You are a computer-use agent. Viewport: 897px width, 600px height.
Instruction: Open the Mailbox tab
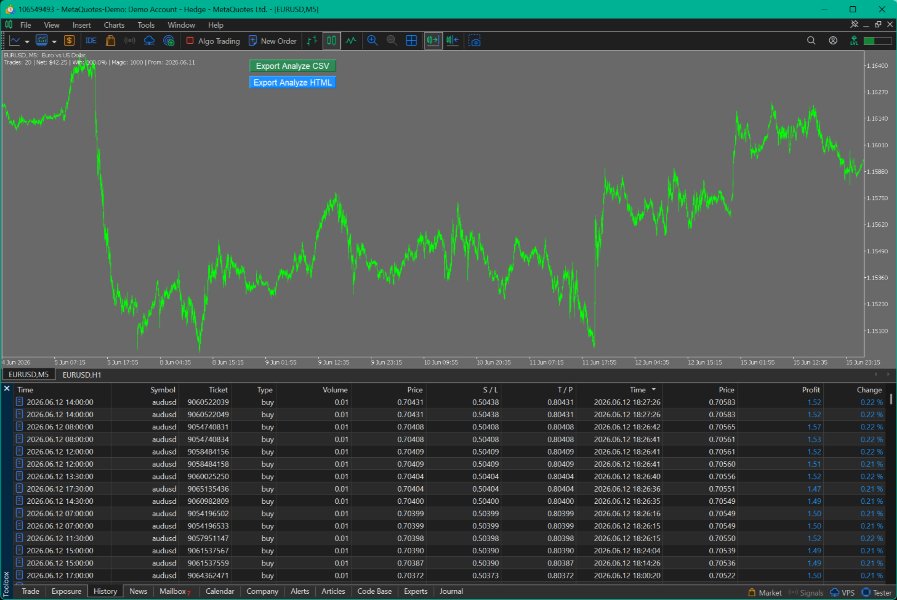click(174, 591)
